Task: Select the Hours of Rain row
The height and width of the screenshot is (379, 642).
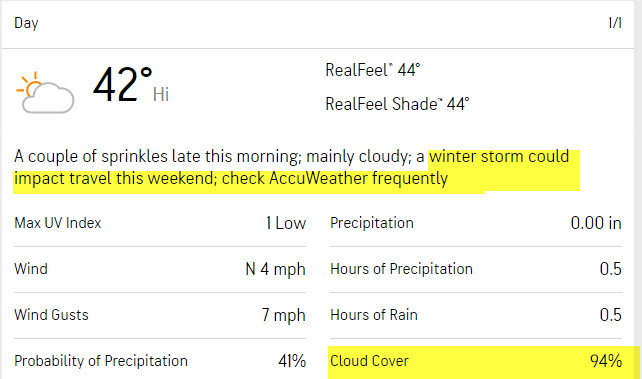Action: click(476, 315)
